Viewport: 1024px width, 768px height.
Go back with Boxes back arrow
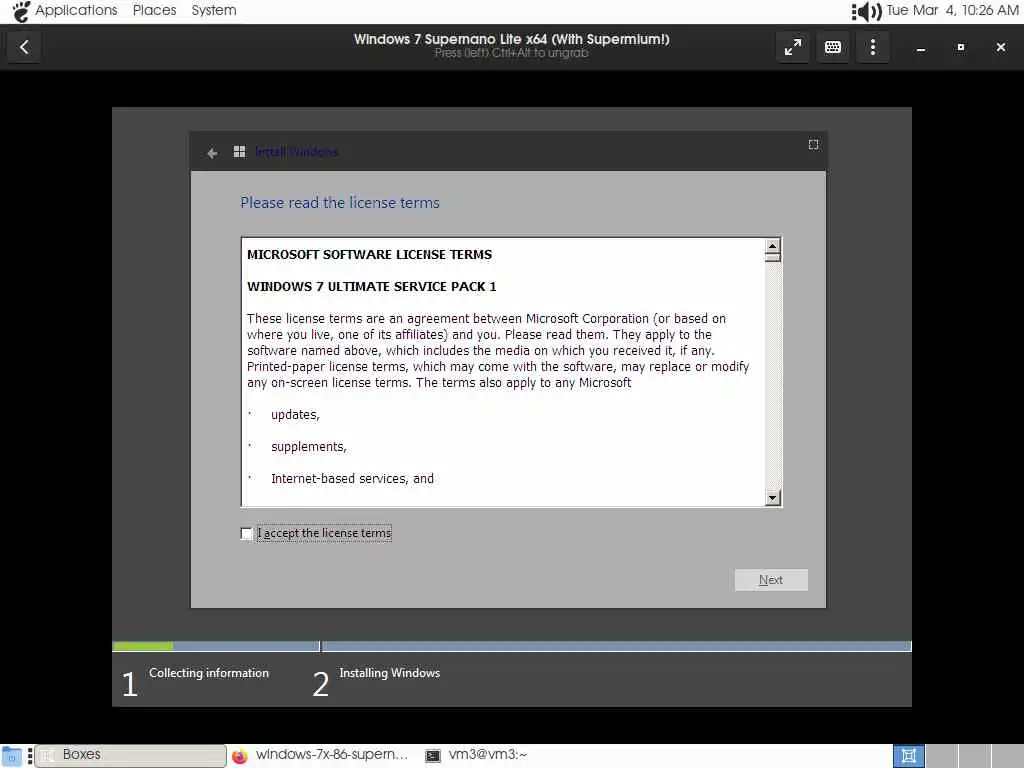(x=24, y=47)
